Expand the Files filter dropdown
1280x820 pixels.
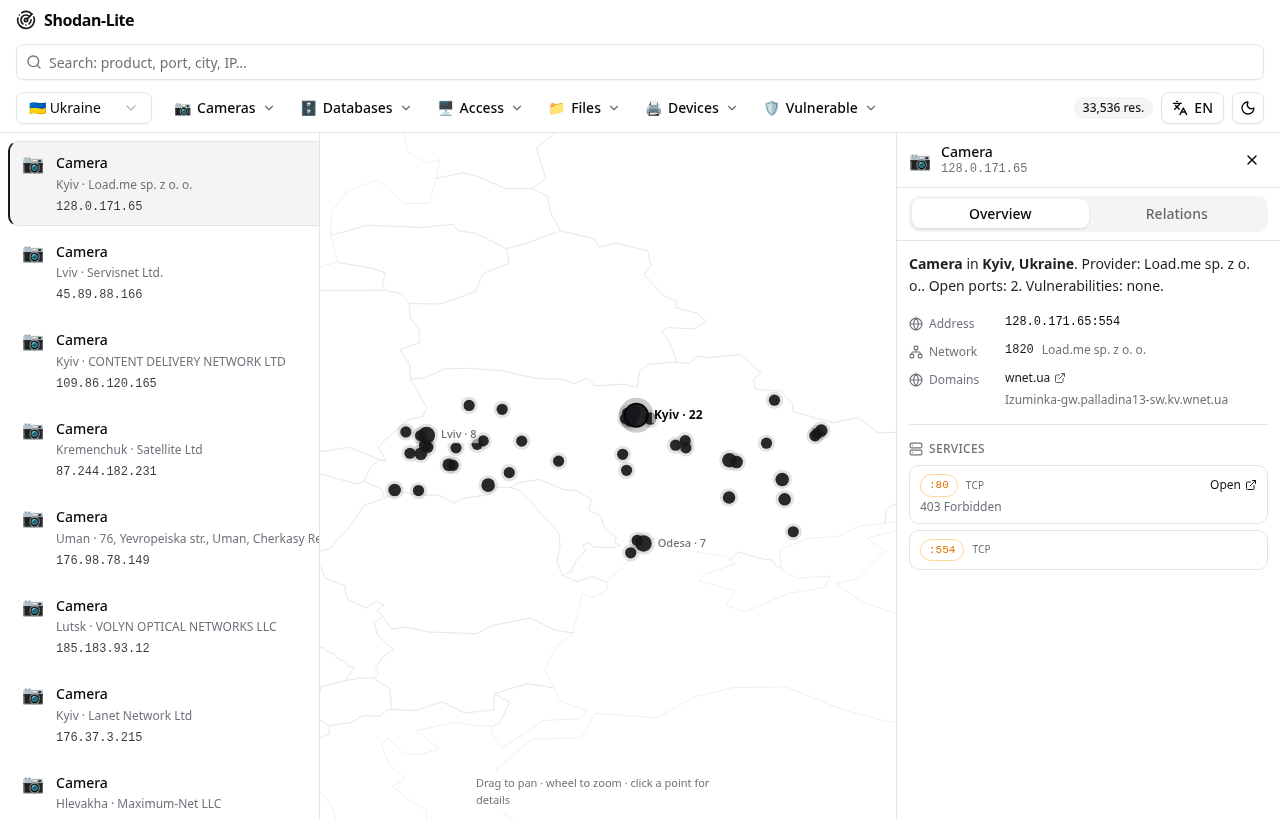(x=584, y=108)
